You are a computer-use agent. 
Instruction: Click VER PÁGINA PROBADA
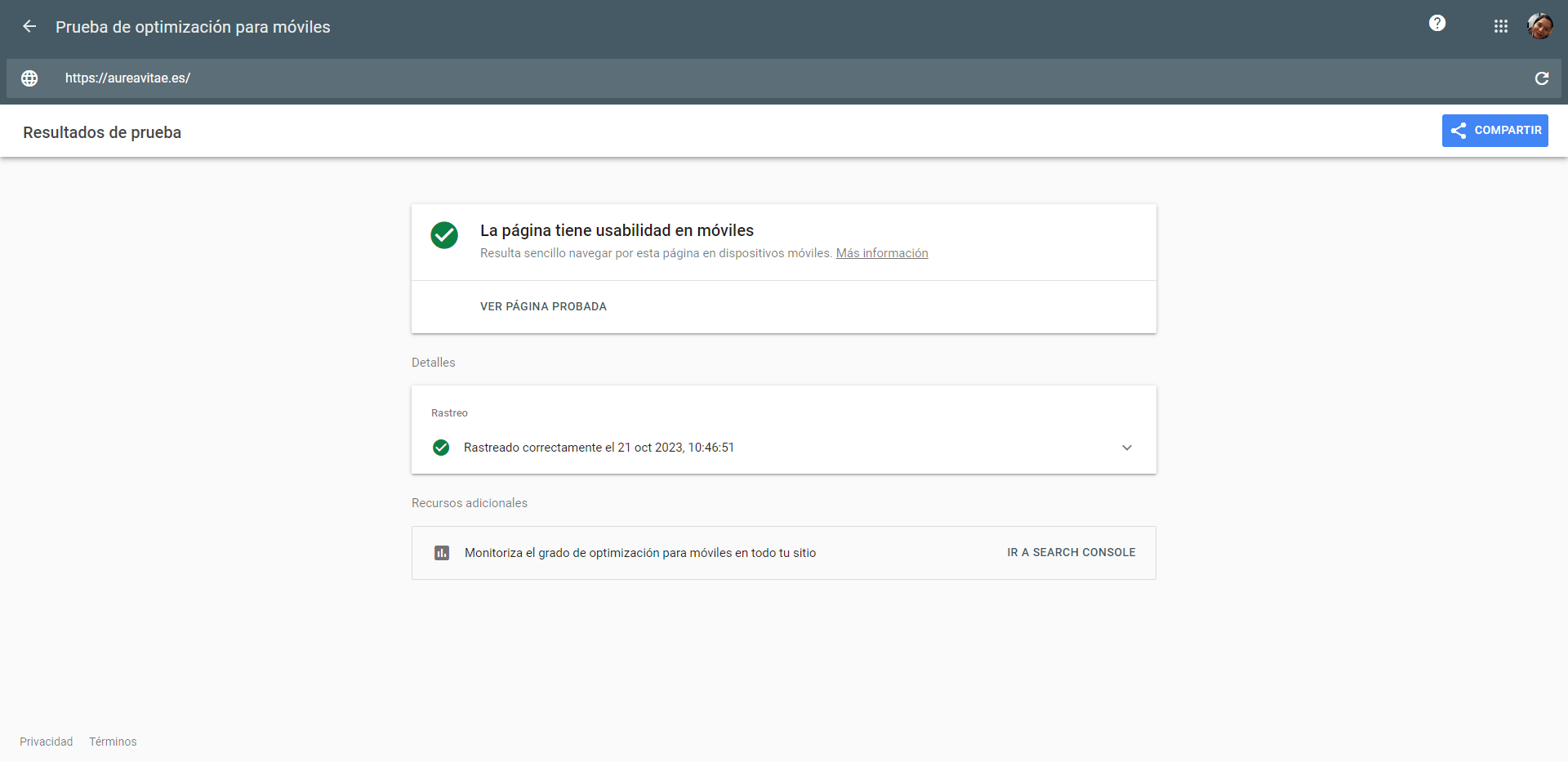(543, 306)
